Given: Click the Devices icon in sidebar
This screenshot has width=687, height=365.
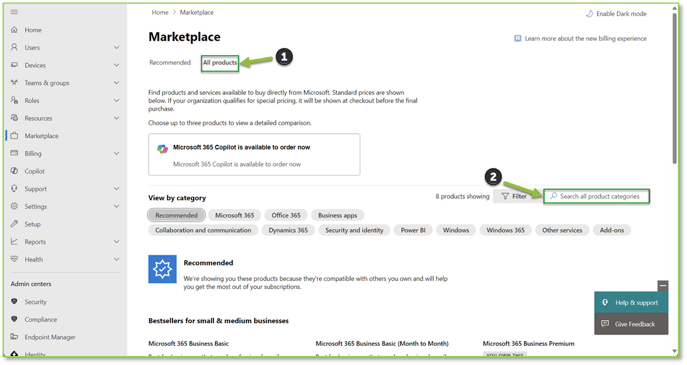Looking at the screenshot, I should 14,65.
